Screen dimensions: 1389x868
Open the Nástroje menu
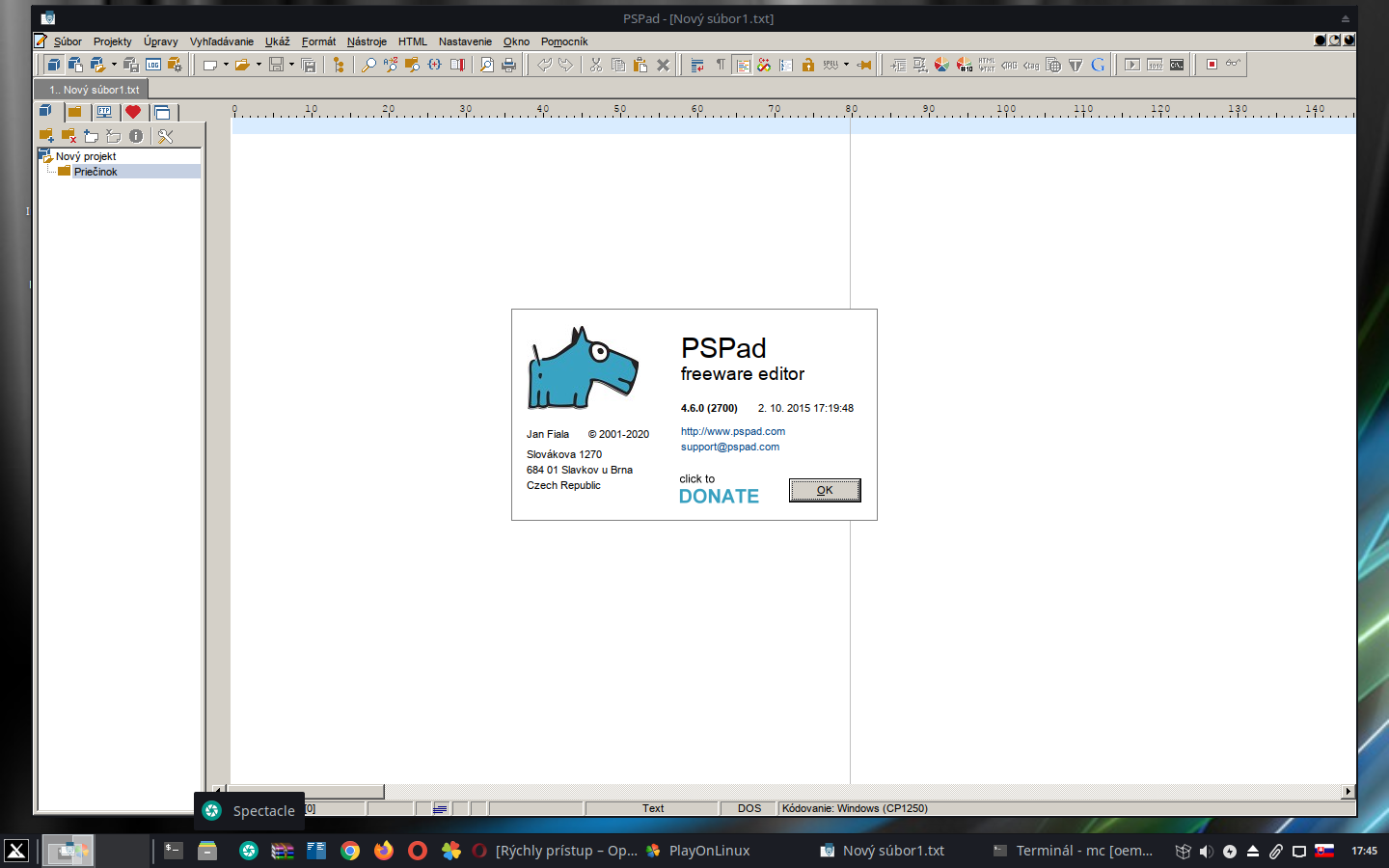click(367, 41)
